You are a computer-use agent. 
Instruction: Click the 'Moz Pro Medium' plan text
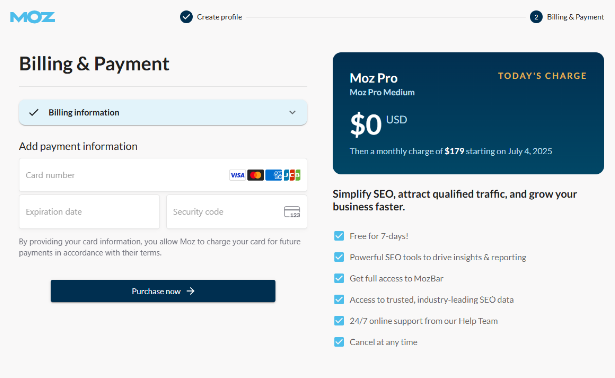click(382, 92)
